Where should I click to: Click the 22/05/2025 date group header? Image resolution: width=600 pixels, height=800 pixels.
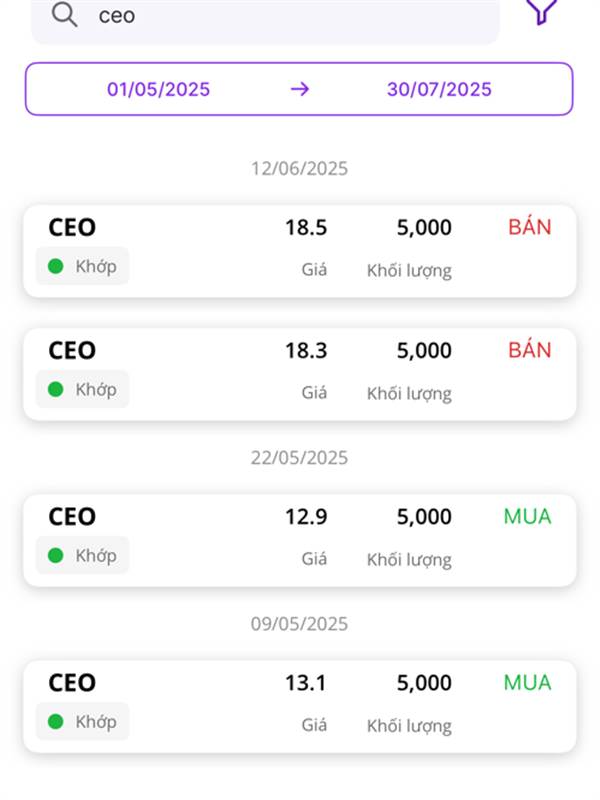(299, 457)
